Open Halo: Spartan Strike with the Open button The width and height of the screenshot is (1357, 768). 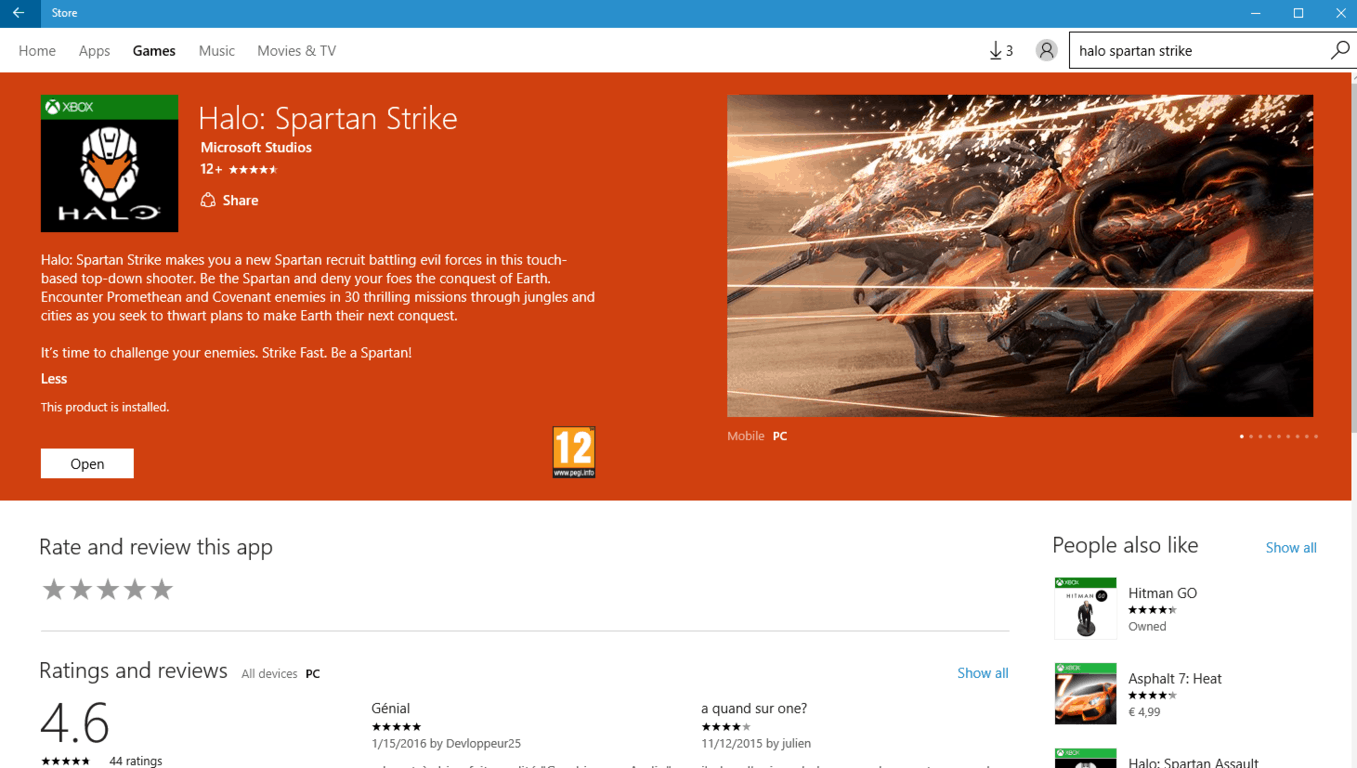pos(86,463)
